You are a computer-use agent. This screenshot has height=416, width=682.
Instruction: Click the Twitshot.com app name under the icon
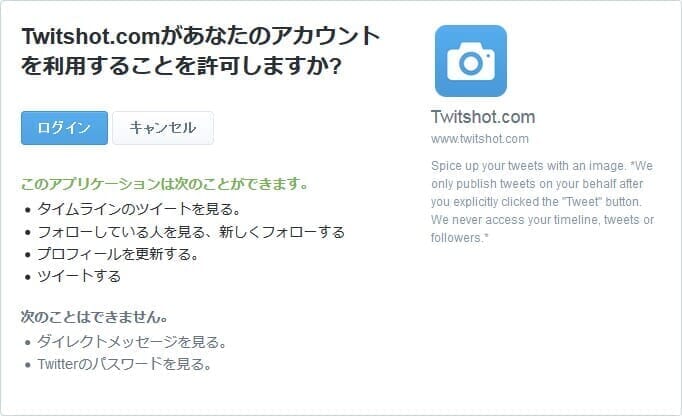point(483,117)
